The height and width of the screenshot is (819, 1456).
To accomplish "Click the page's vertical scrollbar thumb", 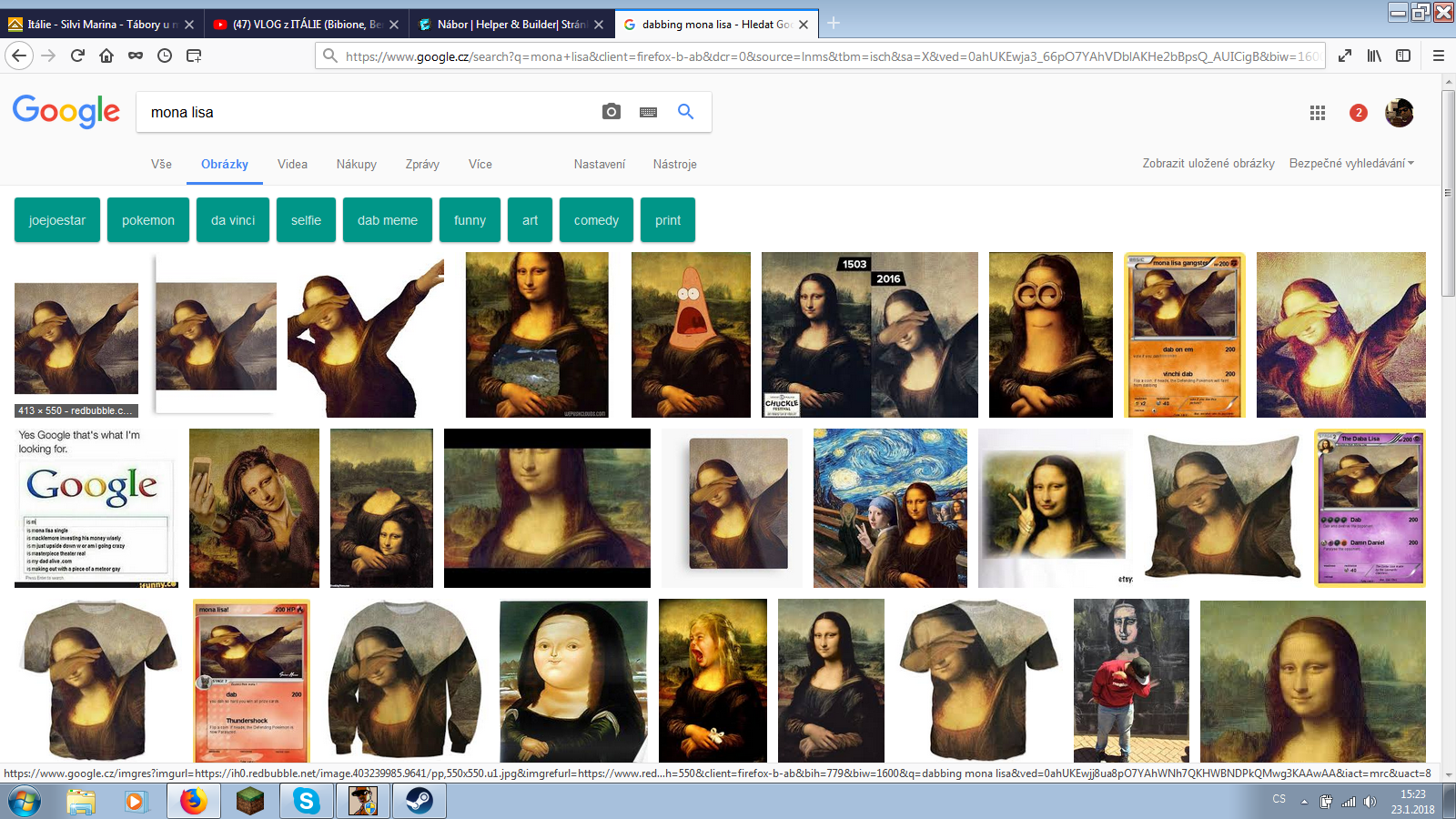I will point(1448,191).
